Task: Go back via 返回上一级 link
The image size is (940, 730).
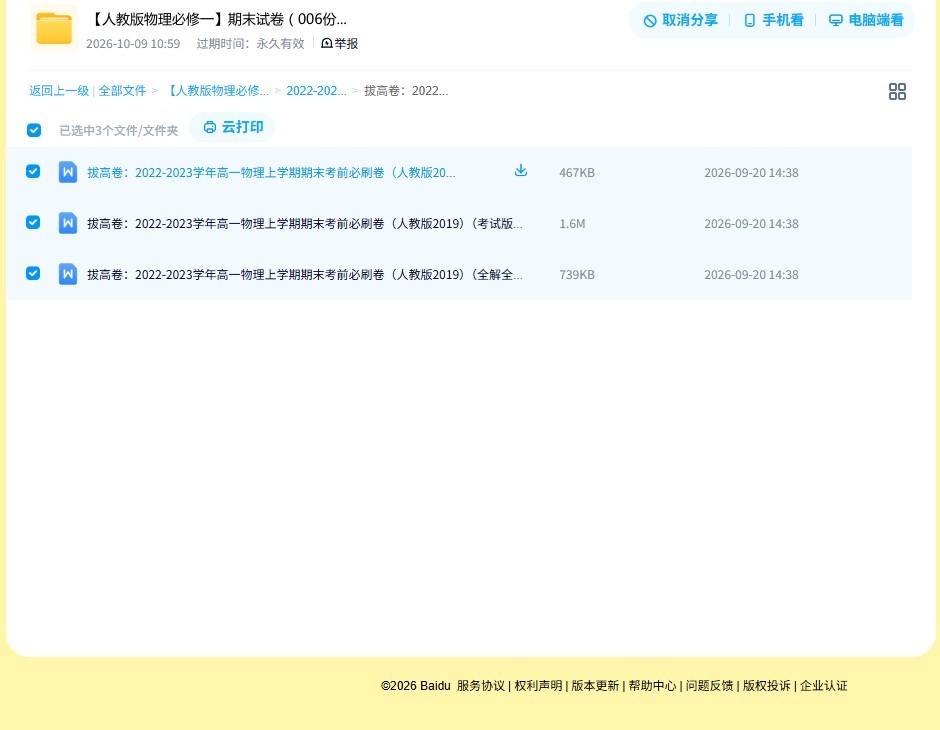Action: coord(59,91)
